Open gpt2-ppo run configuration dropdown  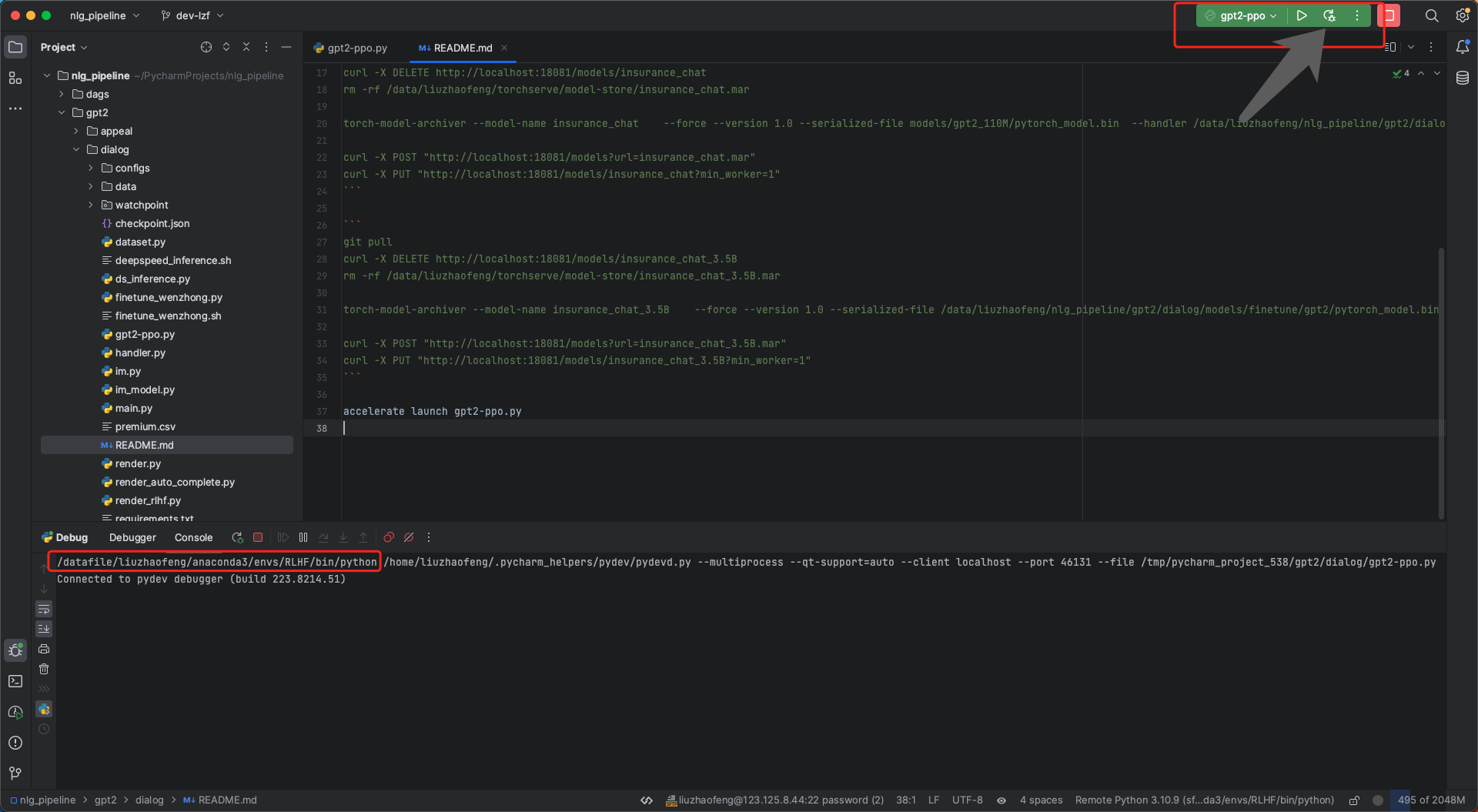pos(1241,15)
